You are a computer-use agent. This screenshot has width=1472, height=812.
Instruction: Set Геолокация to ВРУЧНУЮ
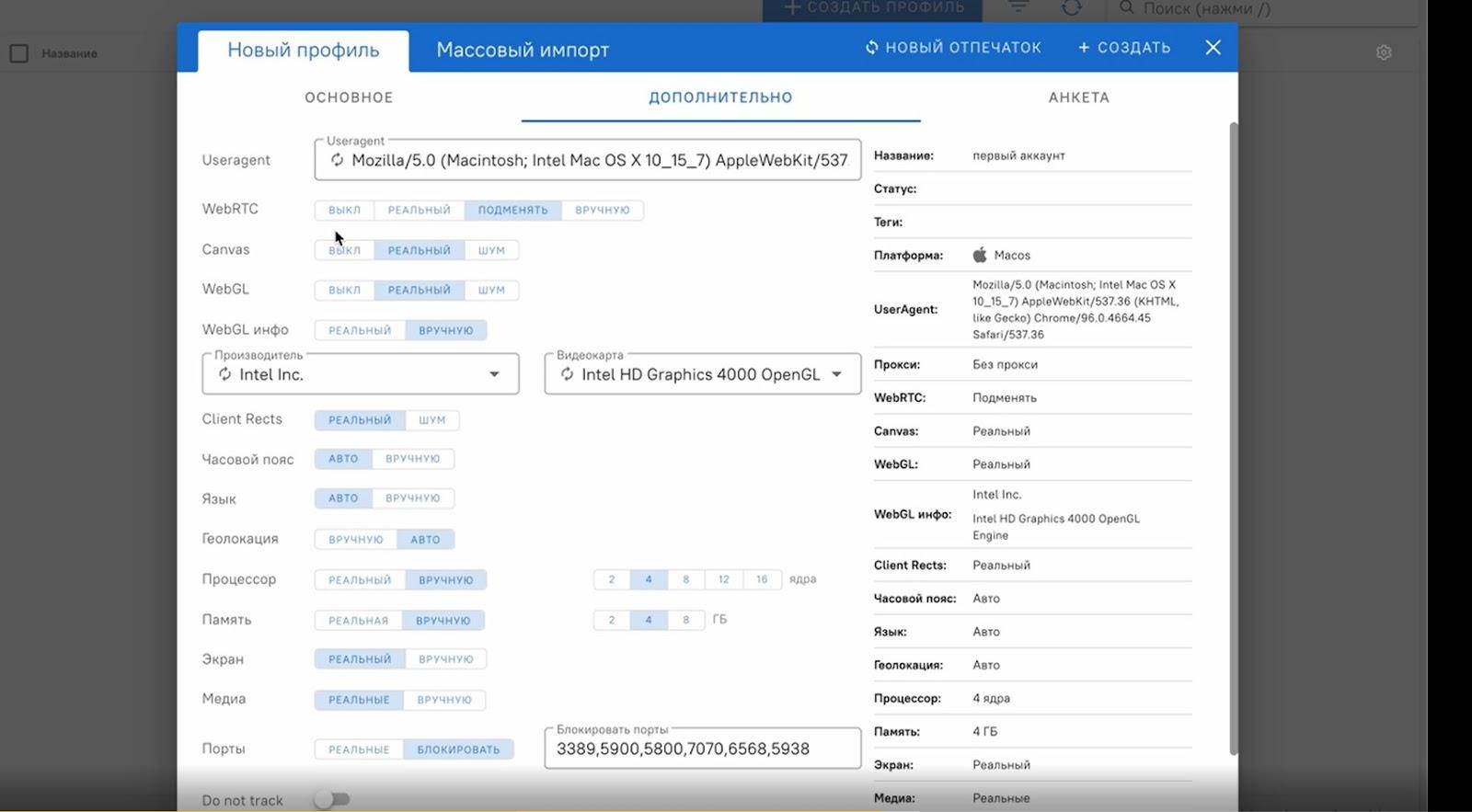(356, 540)
